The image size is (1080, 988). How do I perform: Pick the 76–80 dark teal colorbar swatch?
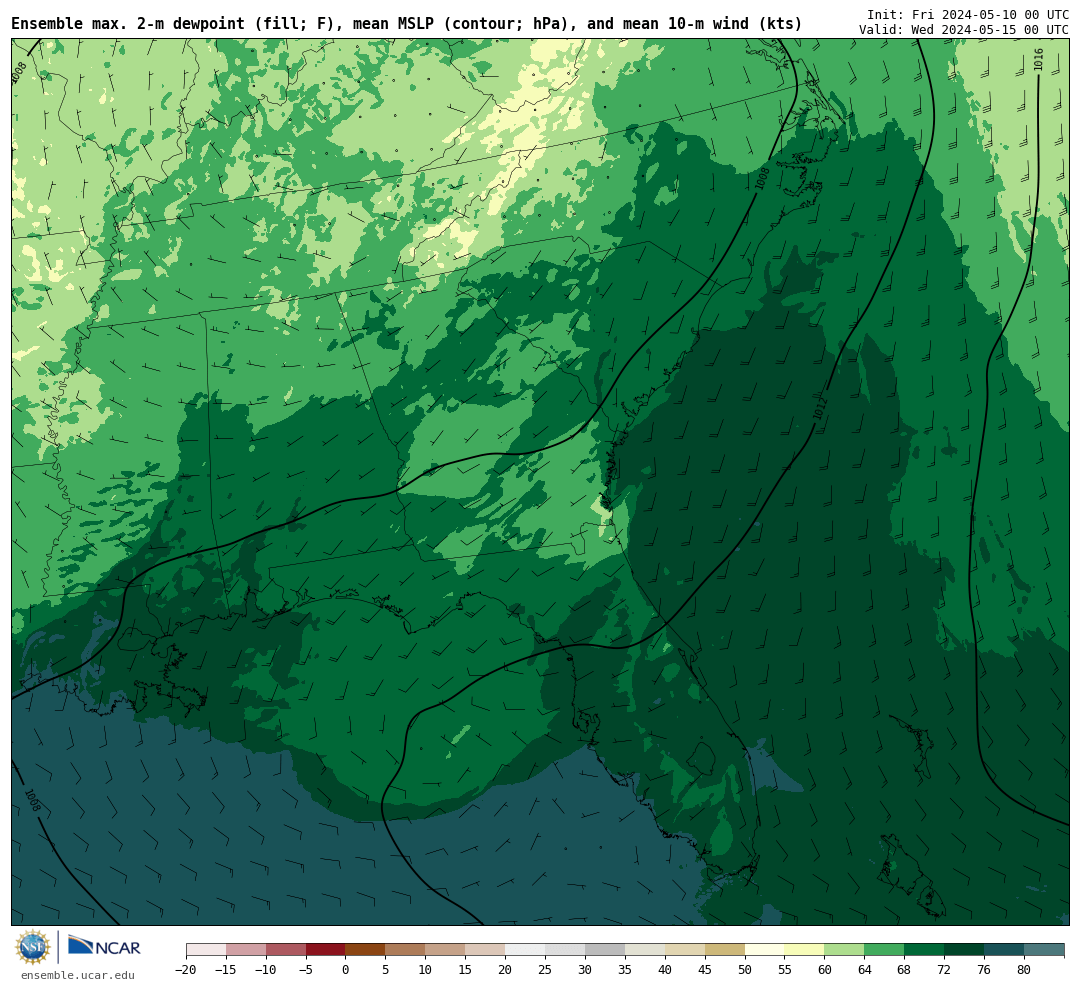coord(1004,950)
